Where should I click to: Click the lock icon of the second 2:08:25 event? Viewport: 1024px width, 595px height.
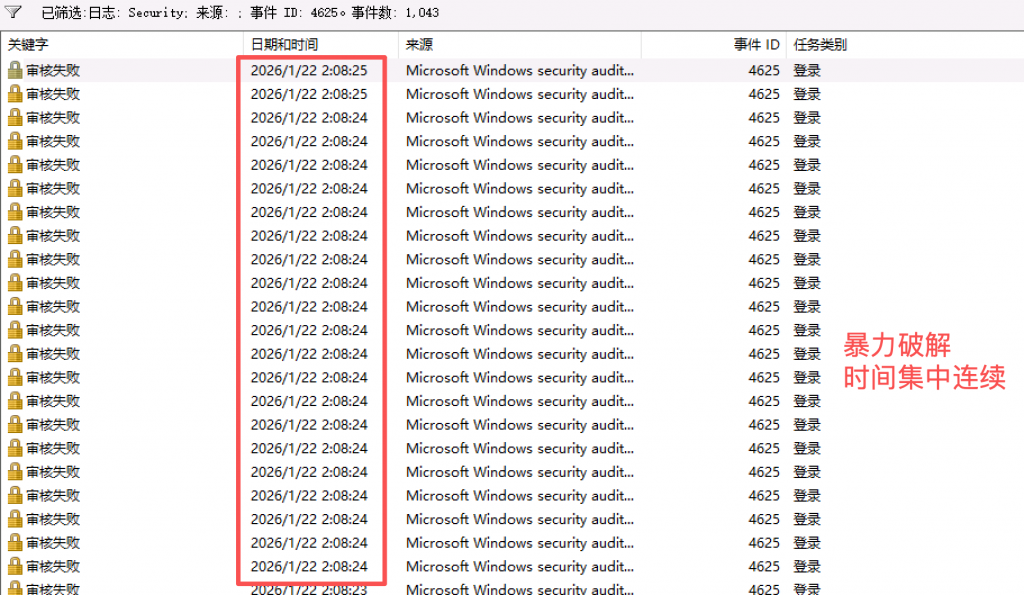click(x=15, y=94)
